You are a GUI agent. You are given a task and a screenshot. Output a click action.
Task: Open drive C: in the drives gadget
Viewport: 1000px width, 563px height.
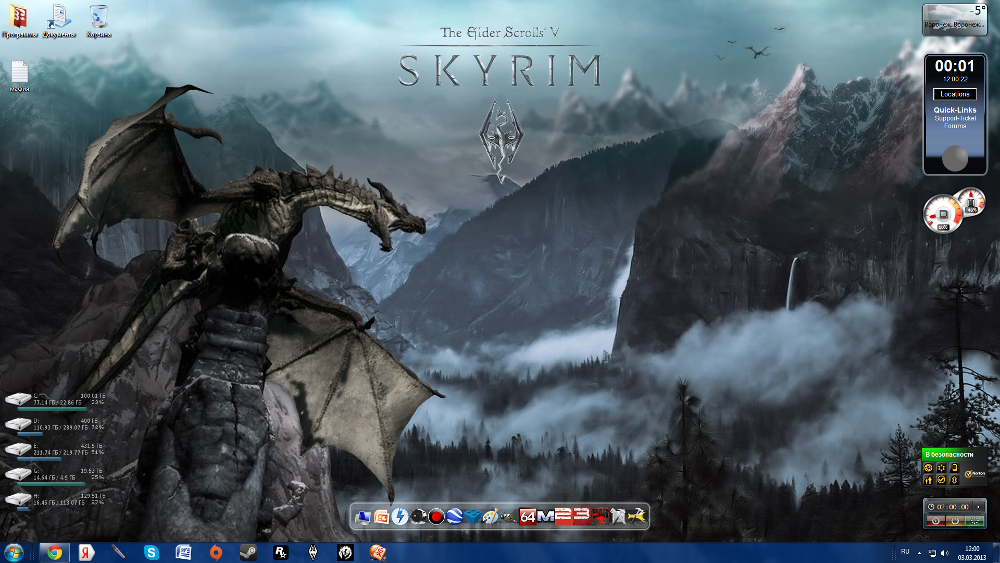point(18,399)
